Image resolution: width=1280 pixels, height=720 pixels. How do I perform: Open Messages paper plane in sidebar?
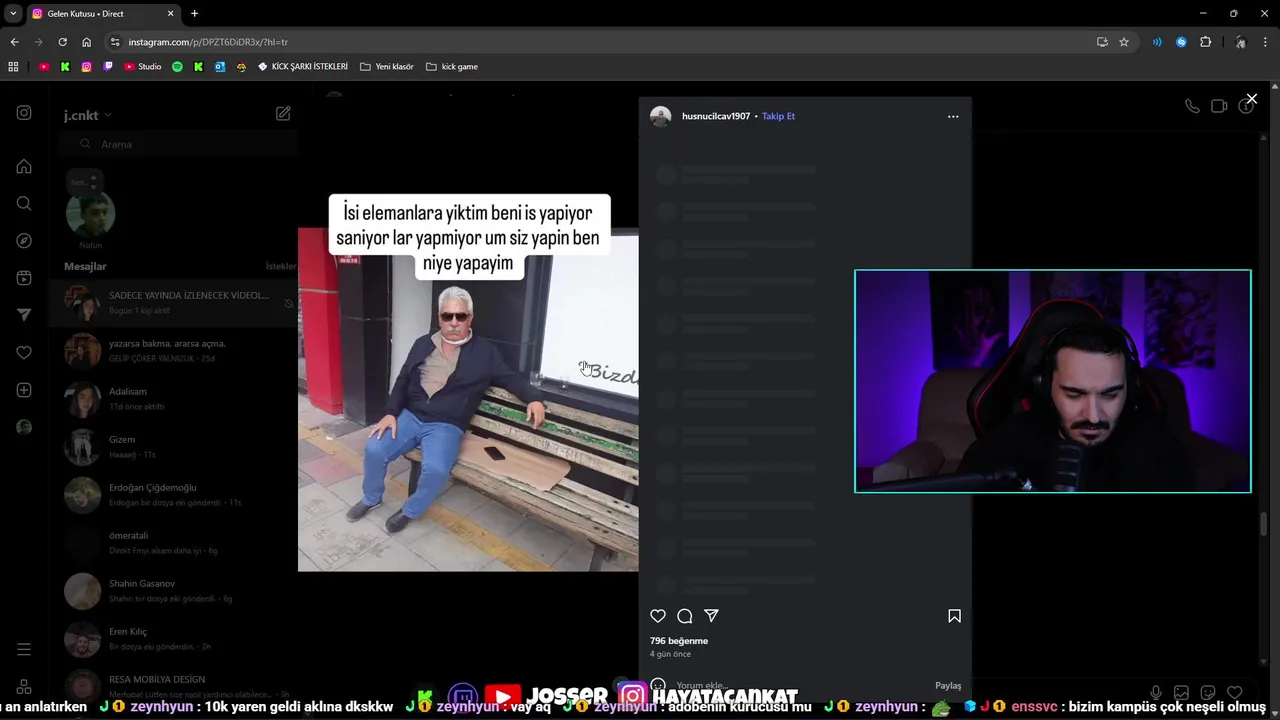(24, 315)
